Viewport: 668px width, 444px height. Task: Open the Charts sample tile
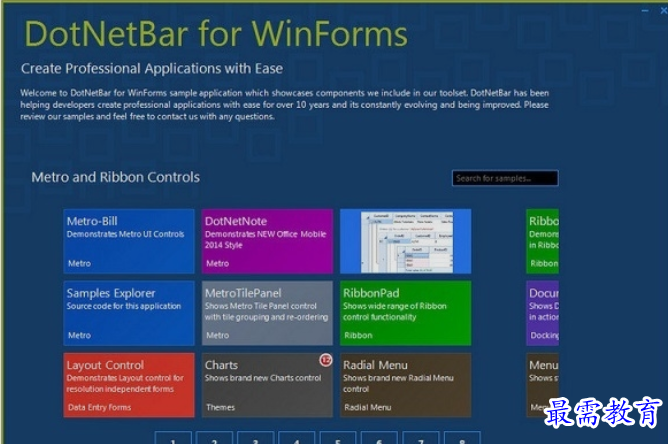coord(267,385)
